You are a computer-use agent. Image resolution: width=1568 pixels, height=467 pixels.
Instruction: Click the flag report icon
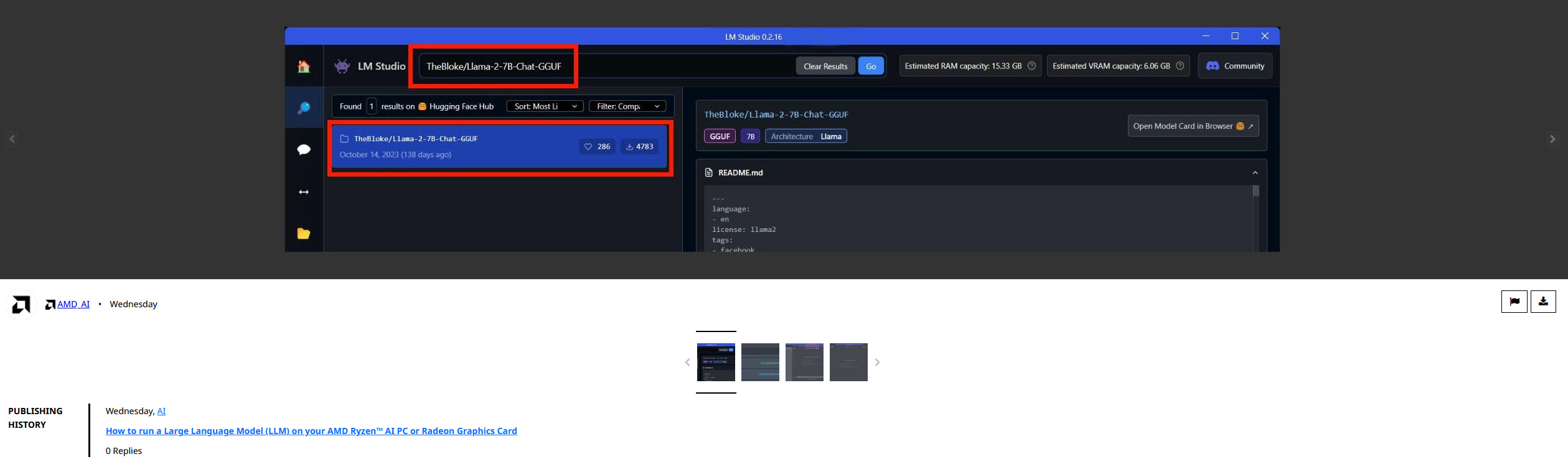[x=1514, y=302]
